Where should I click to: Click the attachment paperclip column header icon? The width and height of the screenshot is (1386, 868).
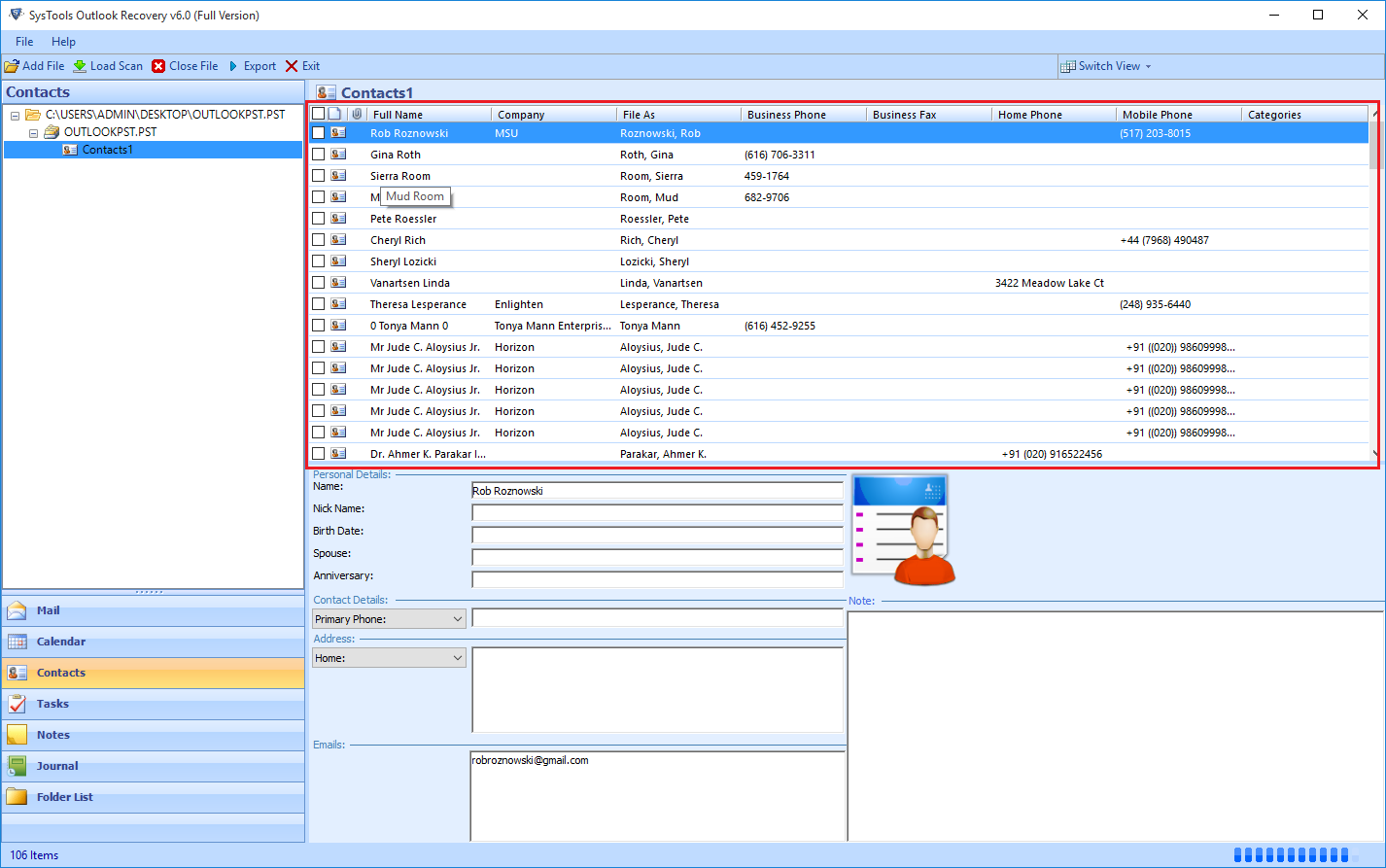pyautogui.click(x=357, y=114)
